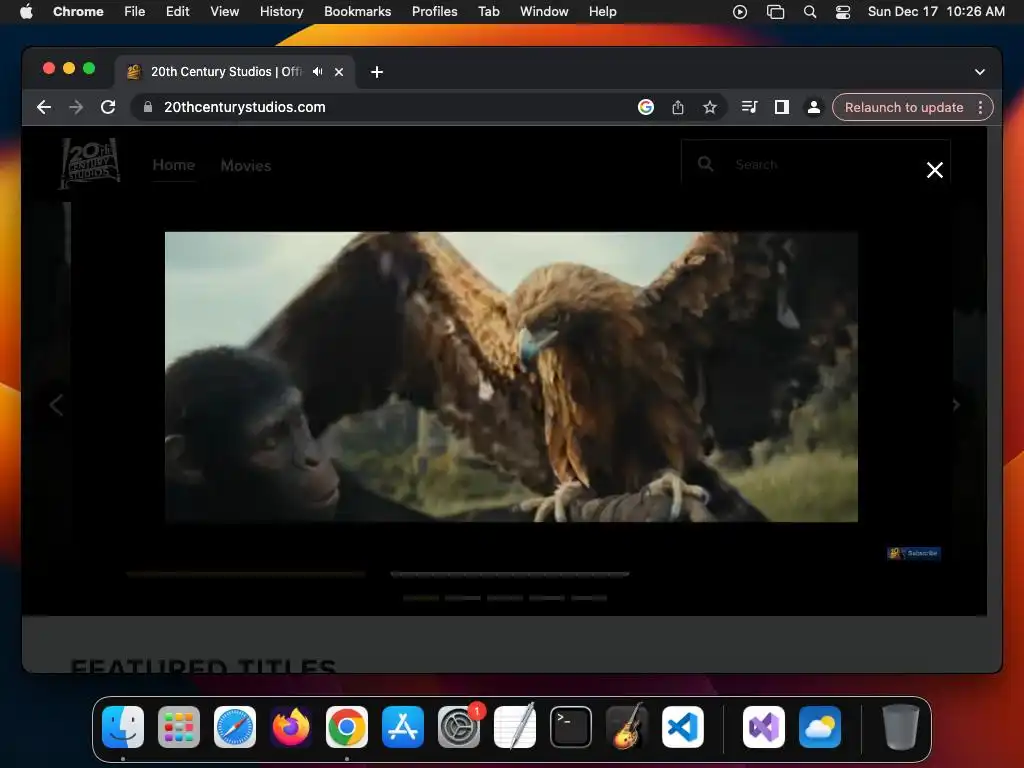This screenshot has width=1024, height=768.
Task: Open the Edit menu
Action: point(177,12)
